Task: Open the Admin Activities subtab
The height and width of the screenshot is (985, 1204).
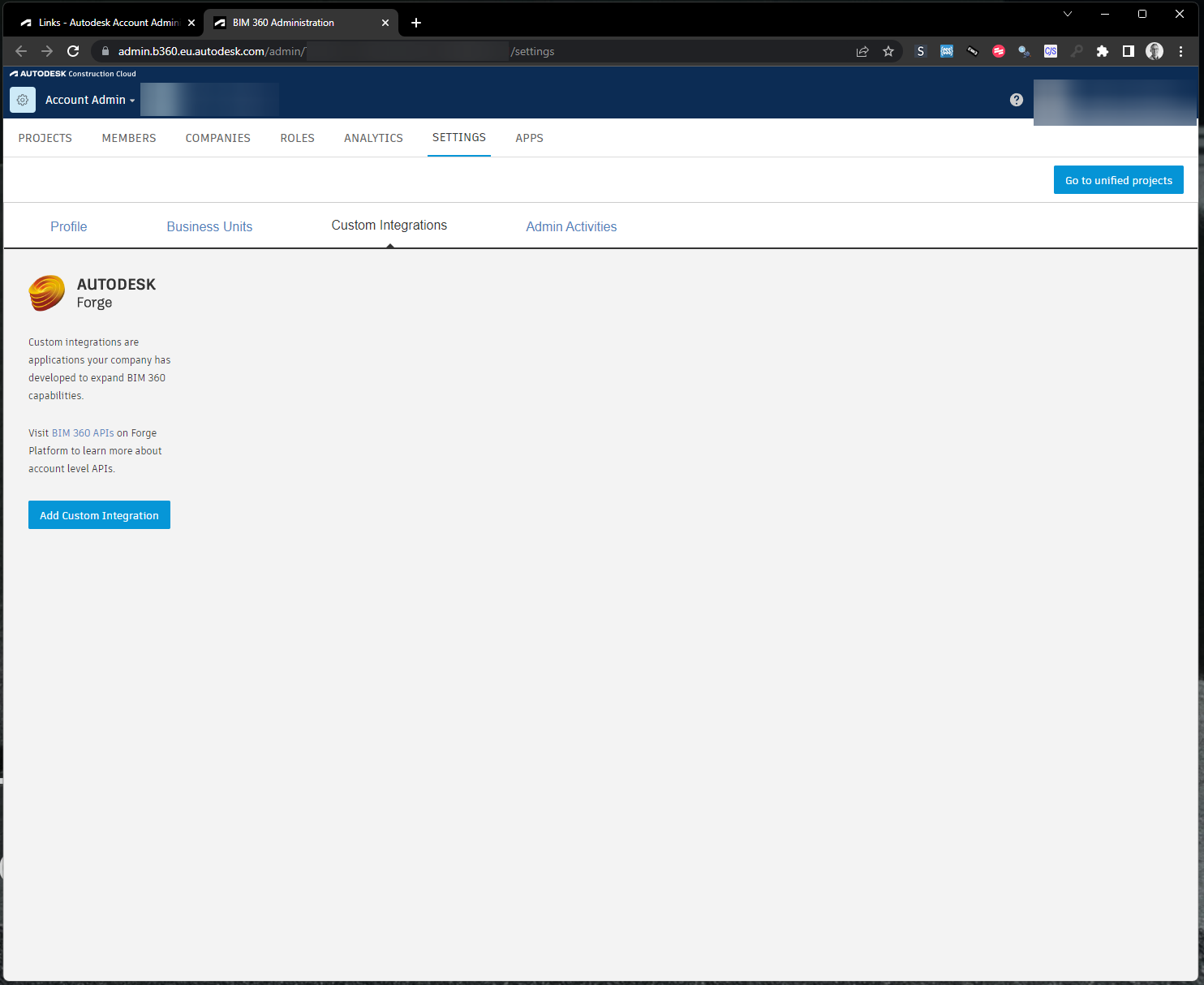Action: click(x=571, y=226)
